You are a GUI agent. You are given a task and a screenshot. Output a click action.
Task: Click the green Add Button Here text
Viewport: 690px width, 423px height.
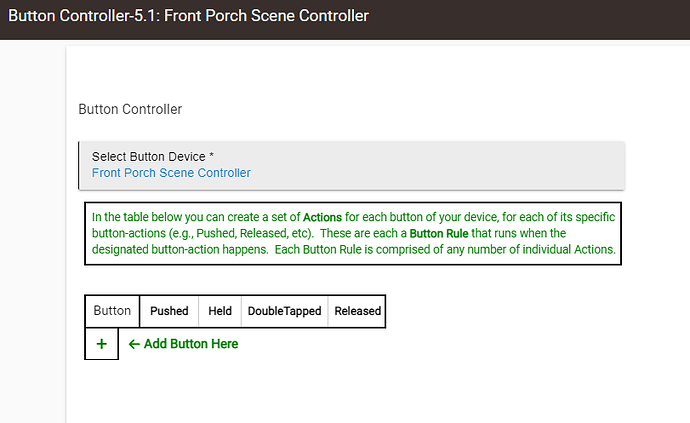click(x=191, y=344)
